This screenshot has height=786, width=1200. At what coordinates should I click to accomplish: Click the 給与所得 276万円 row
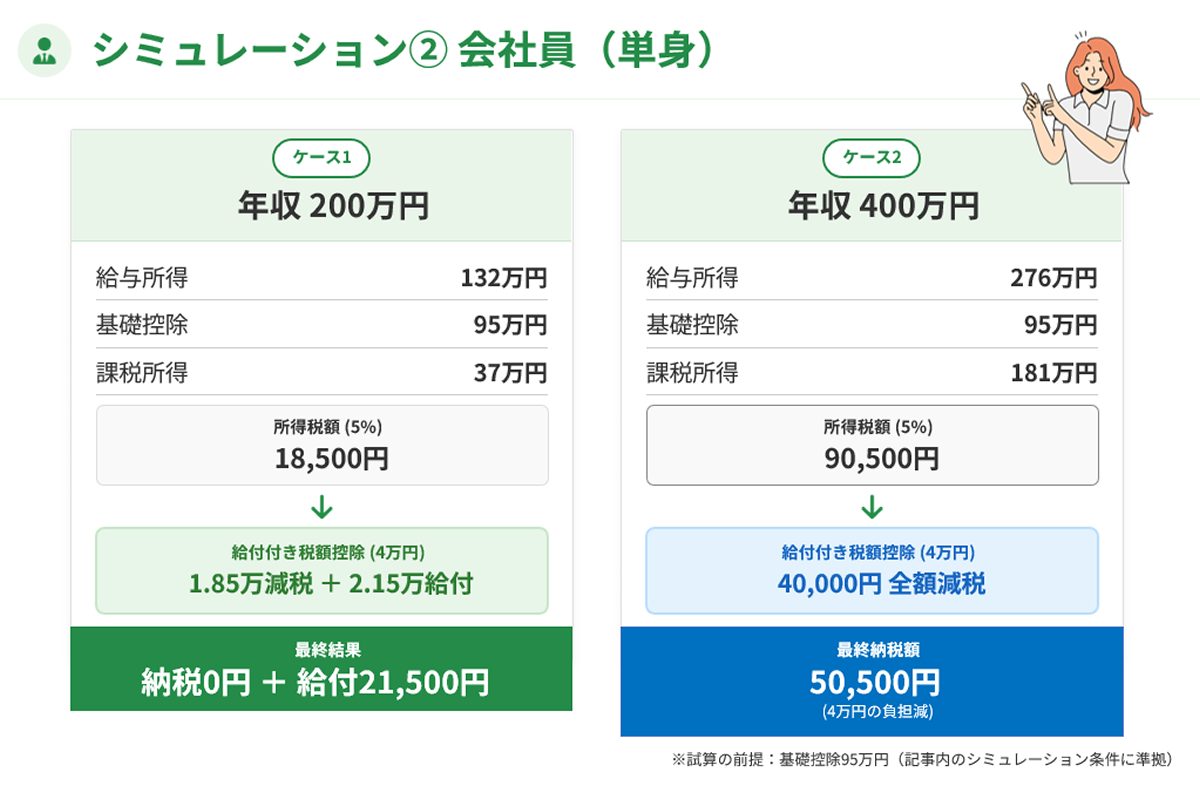[x=872, y=277]
